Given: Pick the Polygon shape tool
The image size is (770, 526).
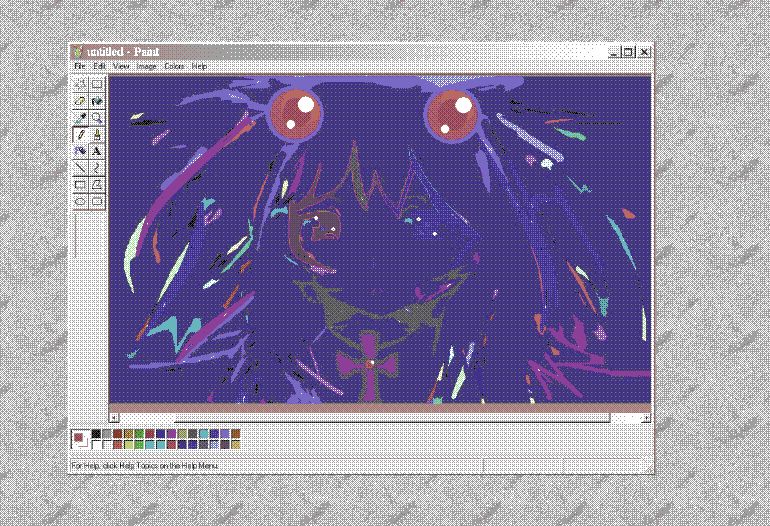Looking at the screenshot, I should pyautogui.click(x=97, y=185).
